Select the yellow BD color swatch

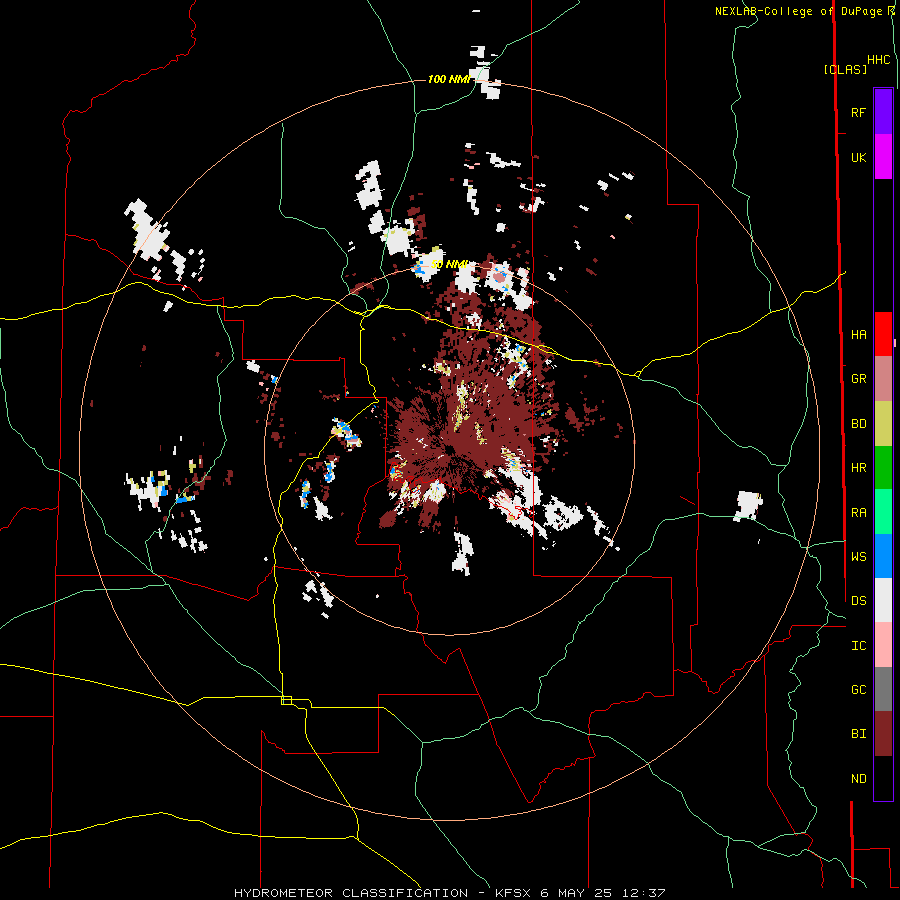click(x=883, y=424)
